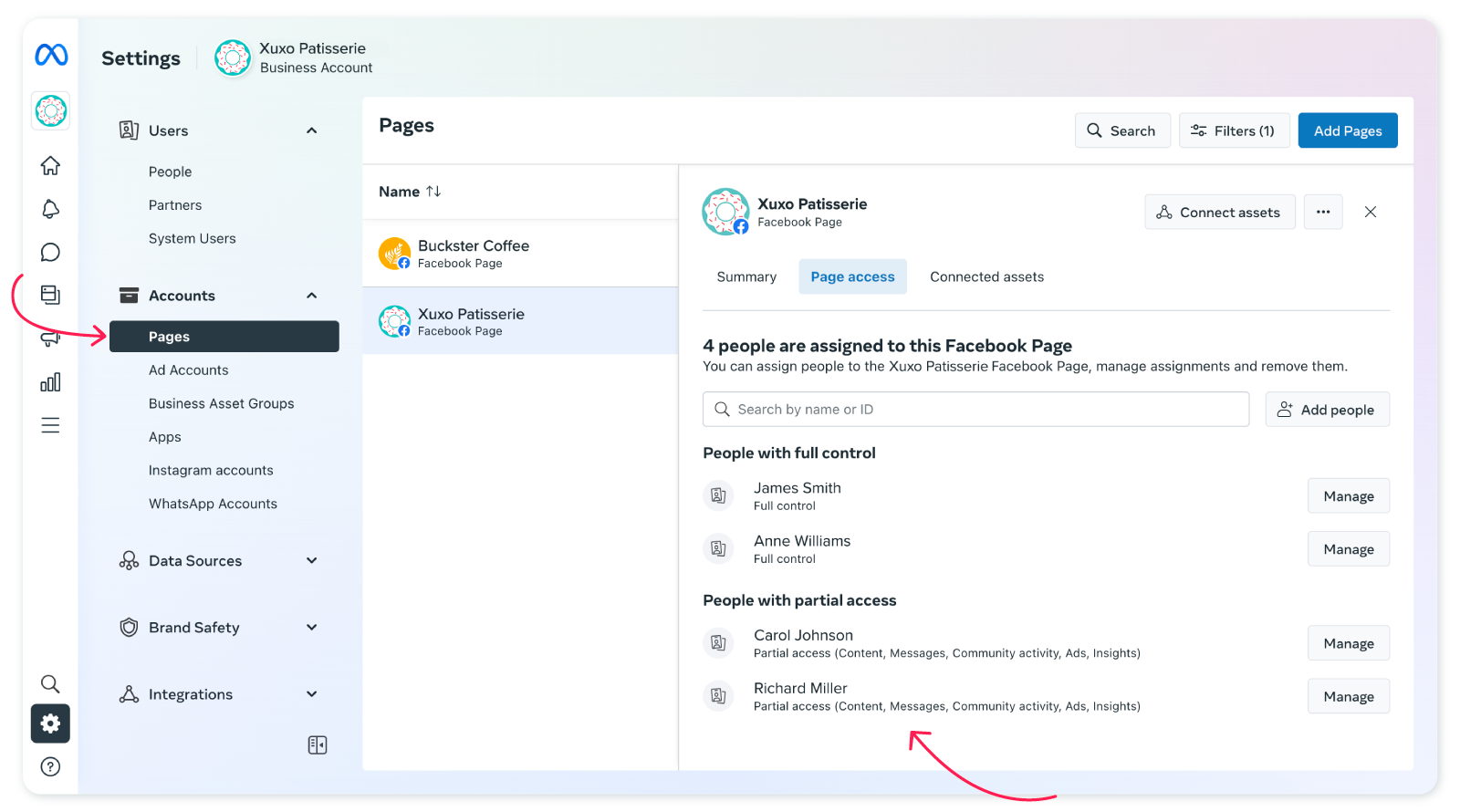
Task: Click the Xuxo Patisserie avatar in details header
Action: click(725, 212)
